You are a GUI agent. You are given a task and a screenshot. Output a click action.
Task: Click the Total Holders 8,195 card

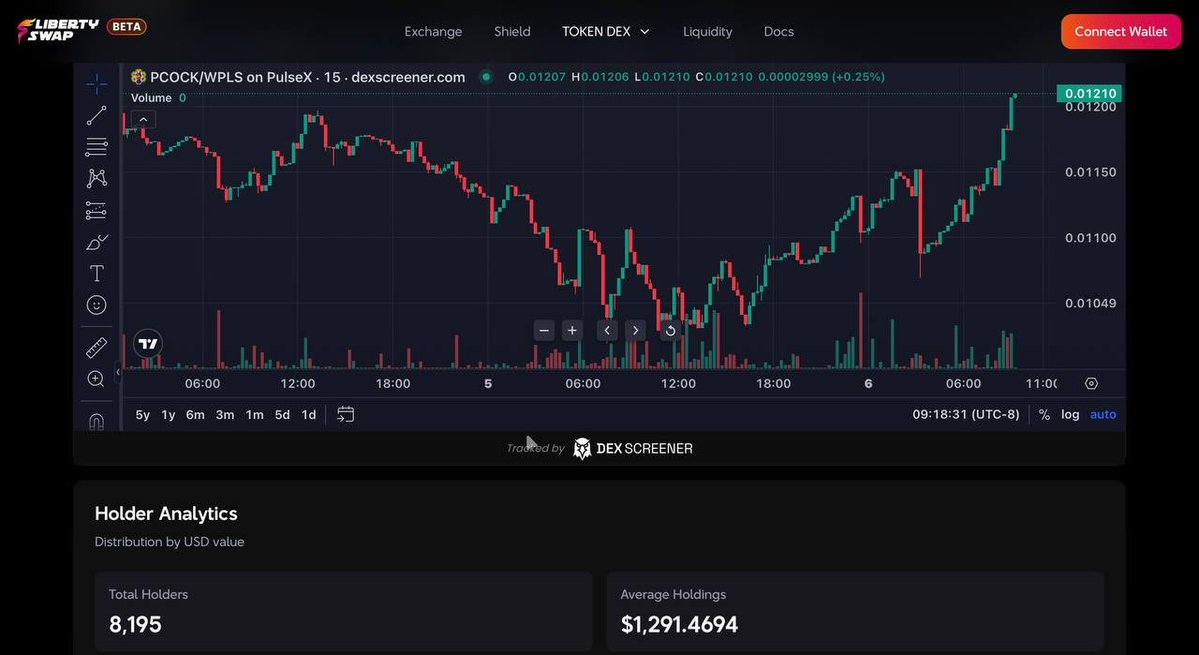point(343,611)
